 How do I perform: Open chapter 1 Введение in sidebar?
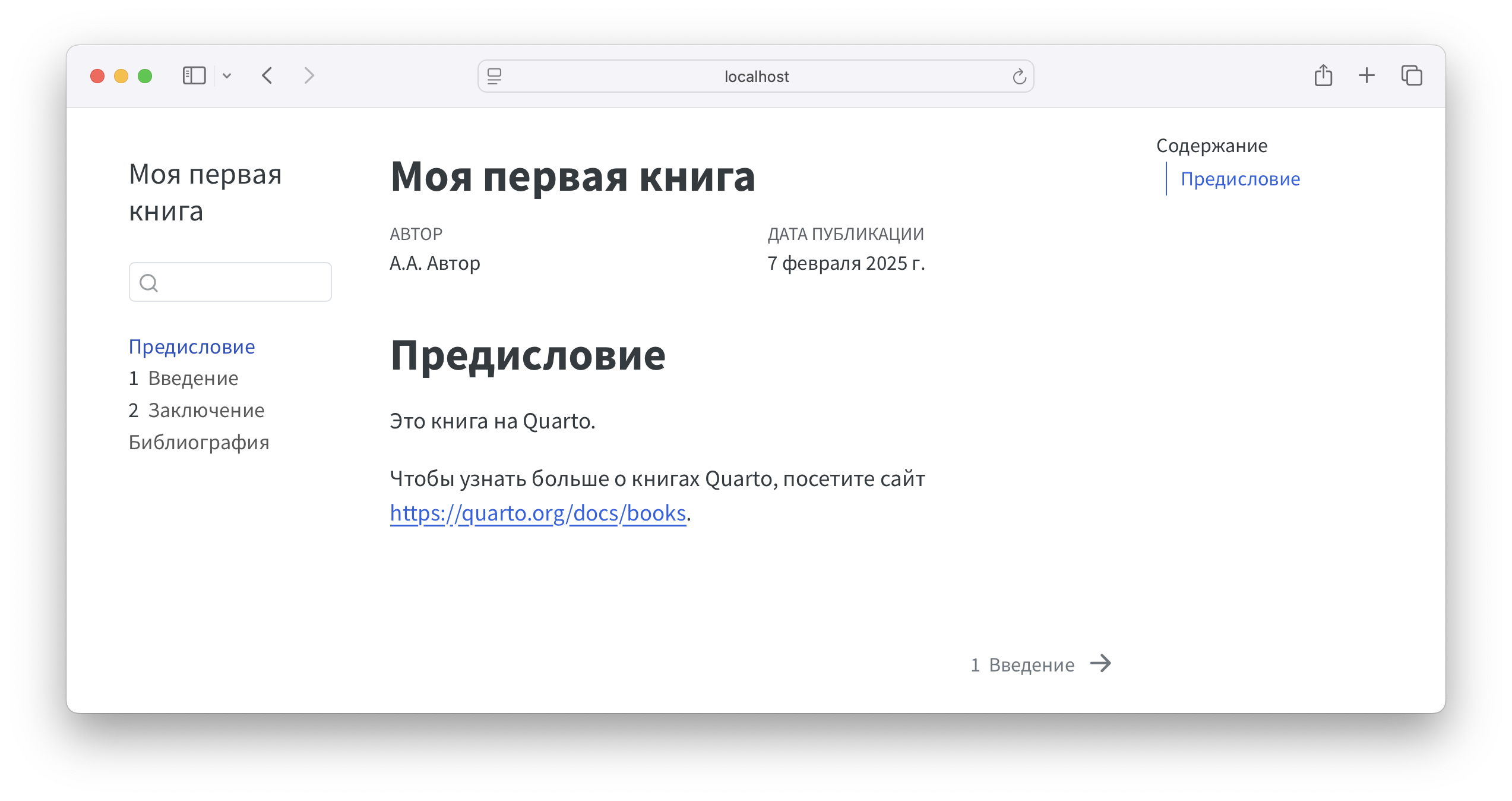pos(184,379)
